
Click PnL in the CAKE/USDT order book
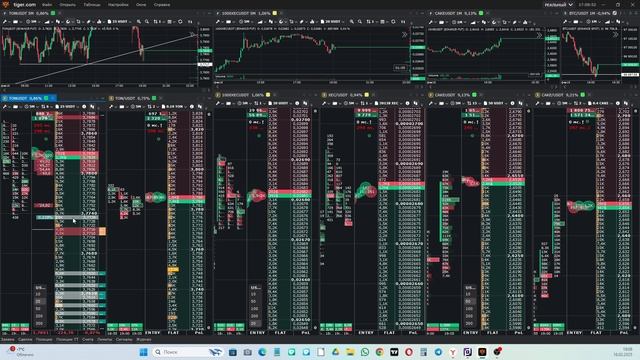coord(623,333)
